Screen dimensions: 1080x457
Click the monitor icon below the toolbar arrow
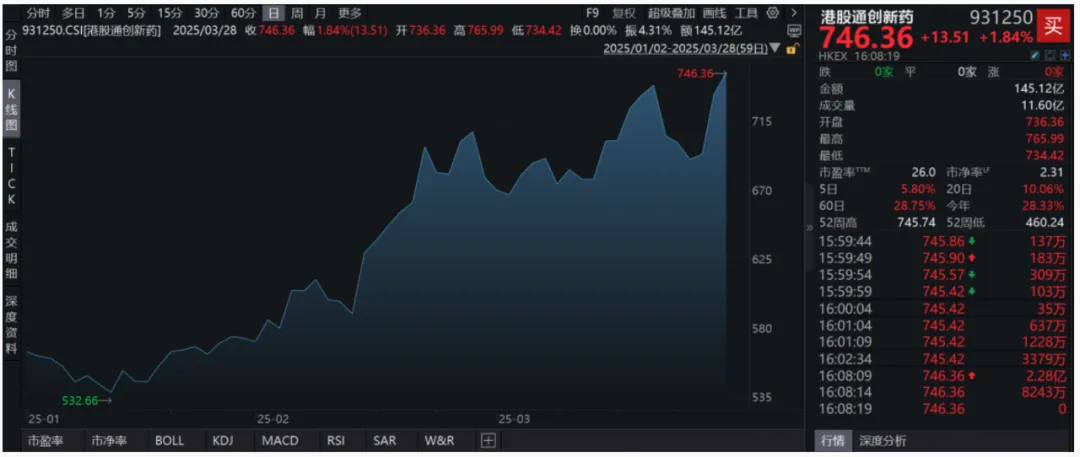pyautogui.click(x=792, y=32)
